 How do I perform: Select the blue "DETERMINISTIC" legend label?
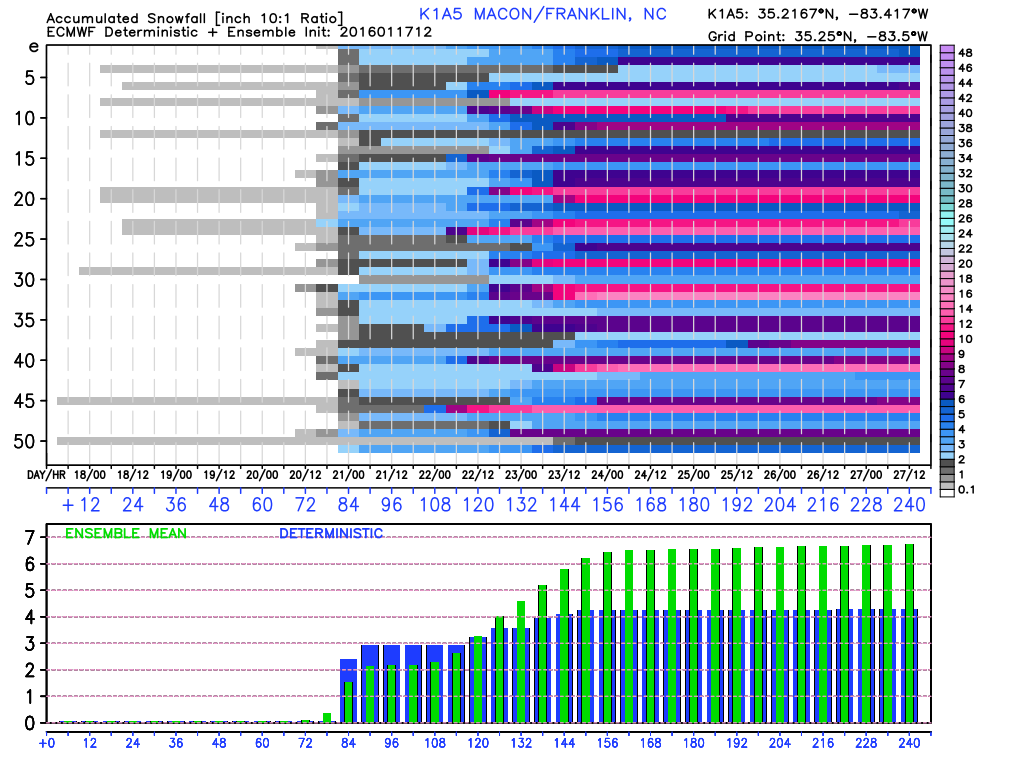pos(331,534)
